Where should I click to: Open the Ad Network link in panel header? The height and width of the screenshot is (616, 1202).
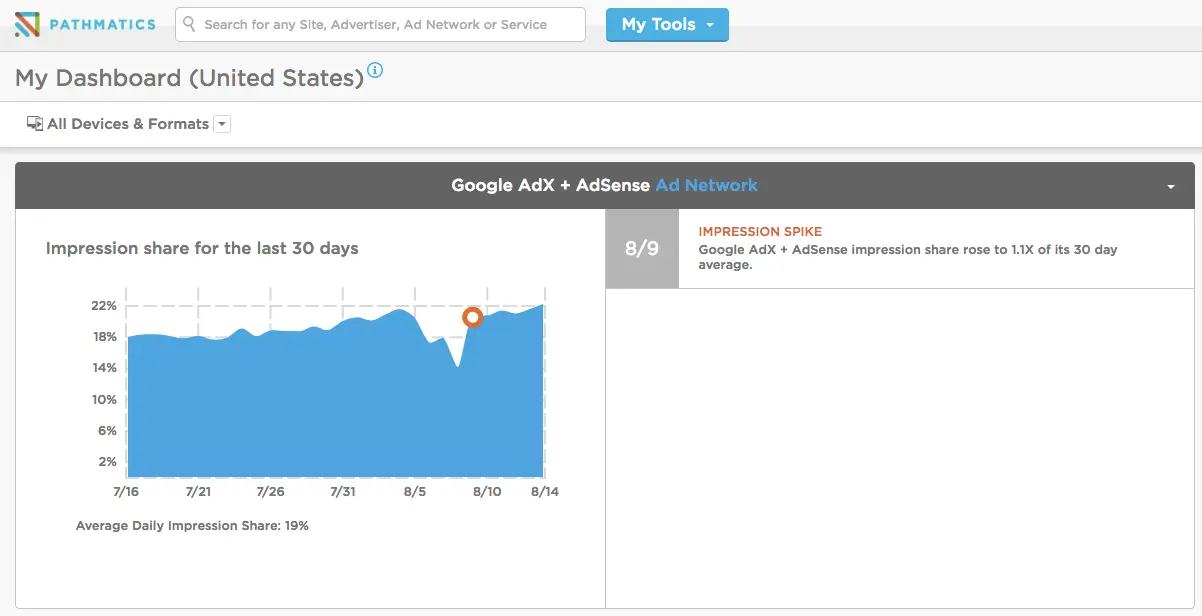coord(706,185)
